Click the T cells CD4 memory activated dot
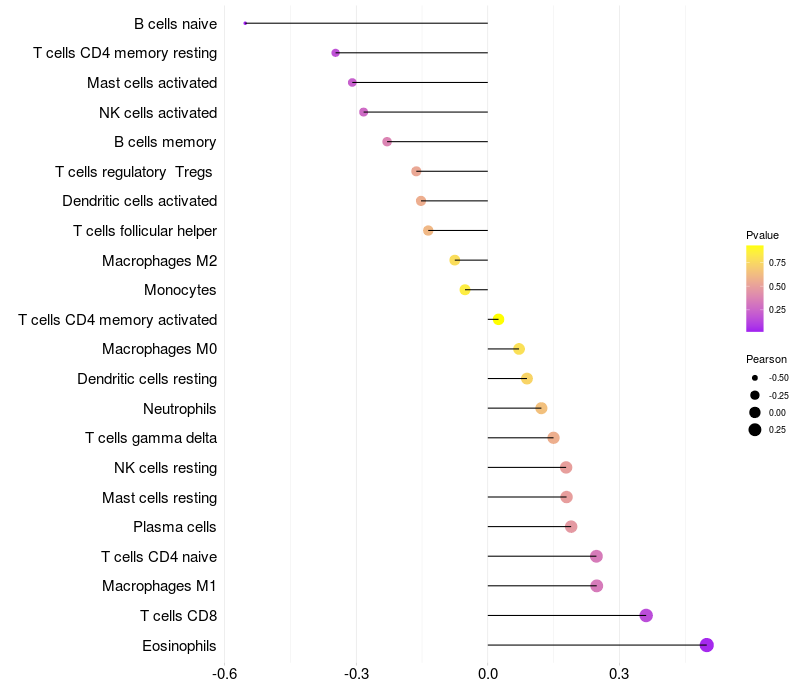 point(498,319)
